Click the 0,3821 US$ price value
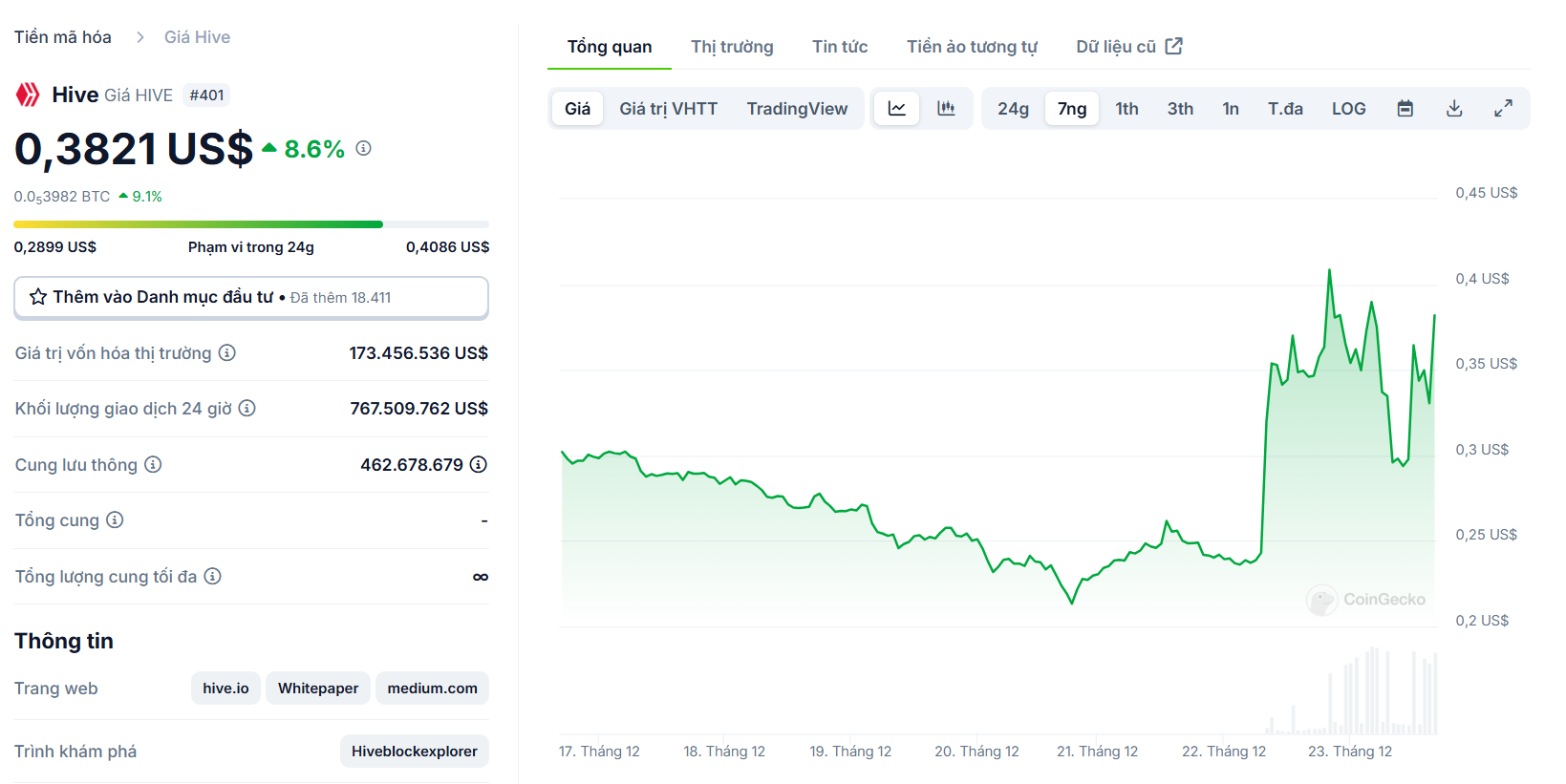The image size is (1566, 784). (133, 149)
